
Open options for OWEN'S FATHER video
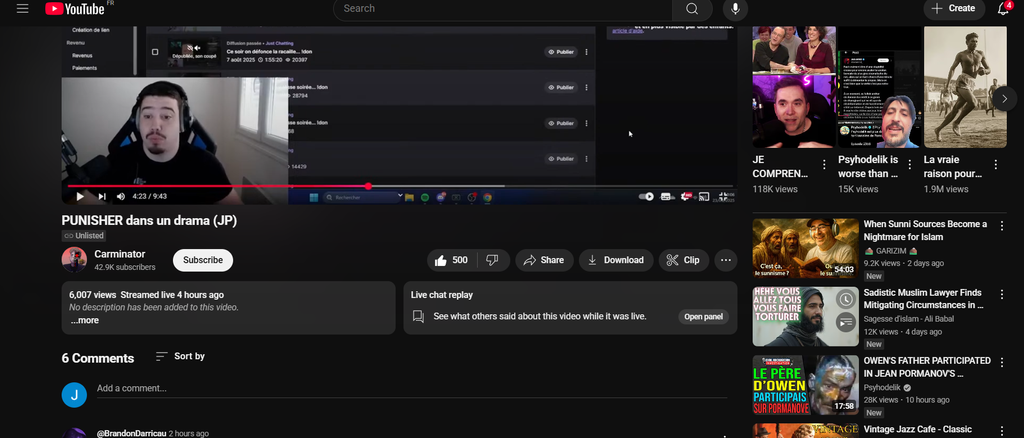tap(1002, 363)
